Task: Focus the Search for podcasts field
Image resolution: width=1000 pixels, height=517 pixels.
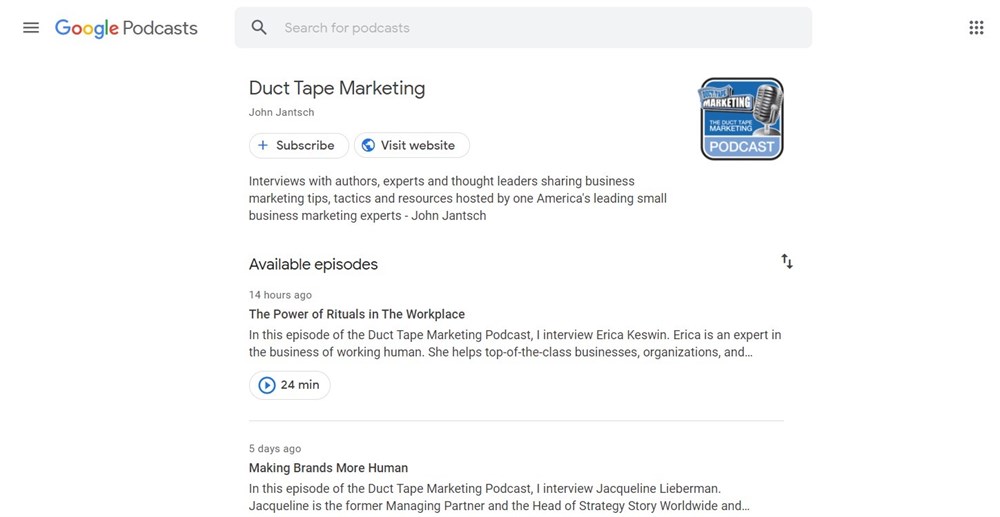Action: click(523, 27)
